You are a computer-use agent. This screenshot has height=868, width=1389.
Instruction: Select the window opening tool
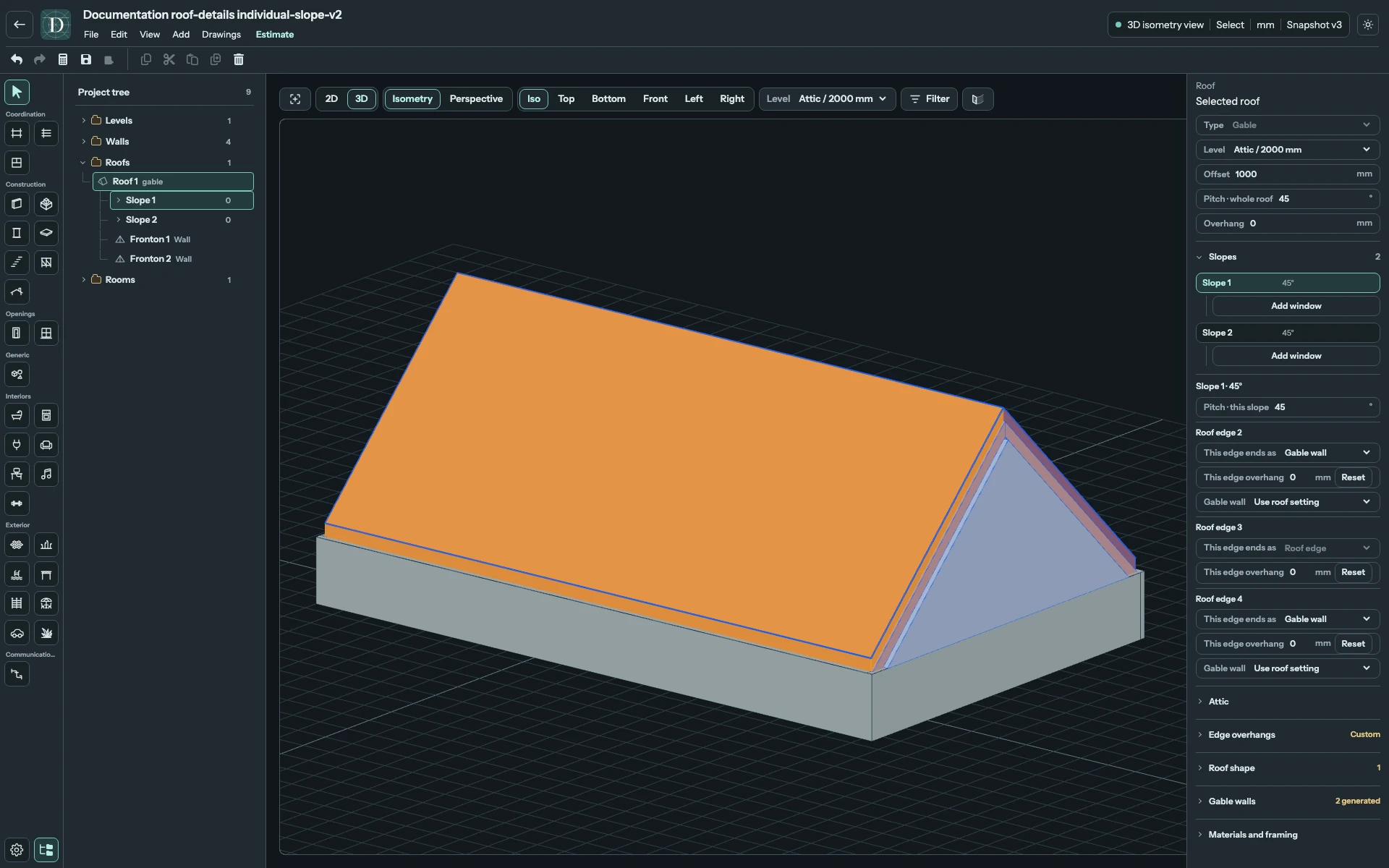click(x=46, y=333)
